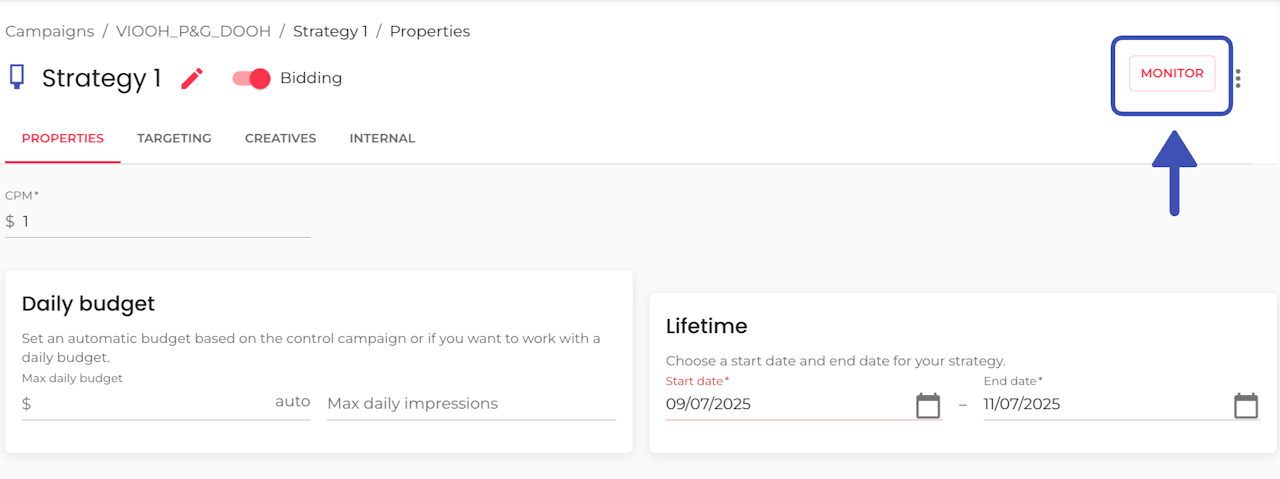Open the three-dot more options menu
This screenshot has height=479, width=1280.
pyautogui.click(x=1238, y=78)
